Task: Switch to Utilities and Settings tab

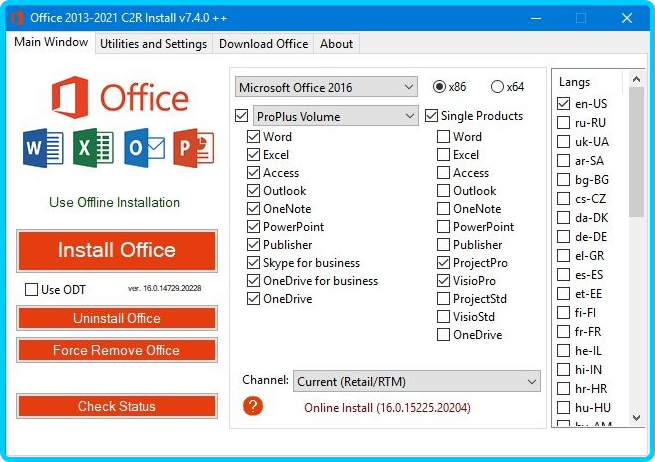Action: coord(153,44)
